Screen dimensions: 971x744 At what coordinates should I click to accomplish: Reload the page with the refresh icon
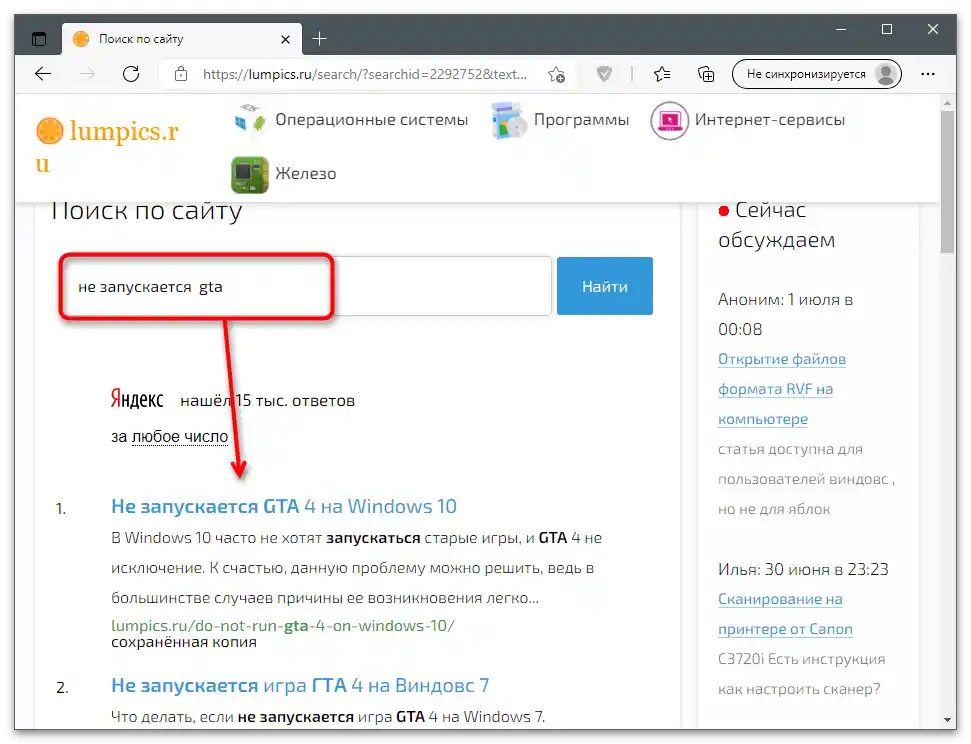click(131, 74)
